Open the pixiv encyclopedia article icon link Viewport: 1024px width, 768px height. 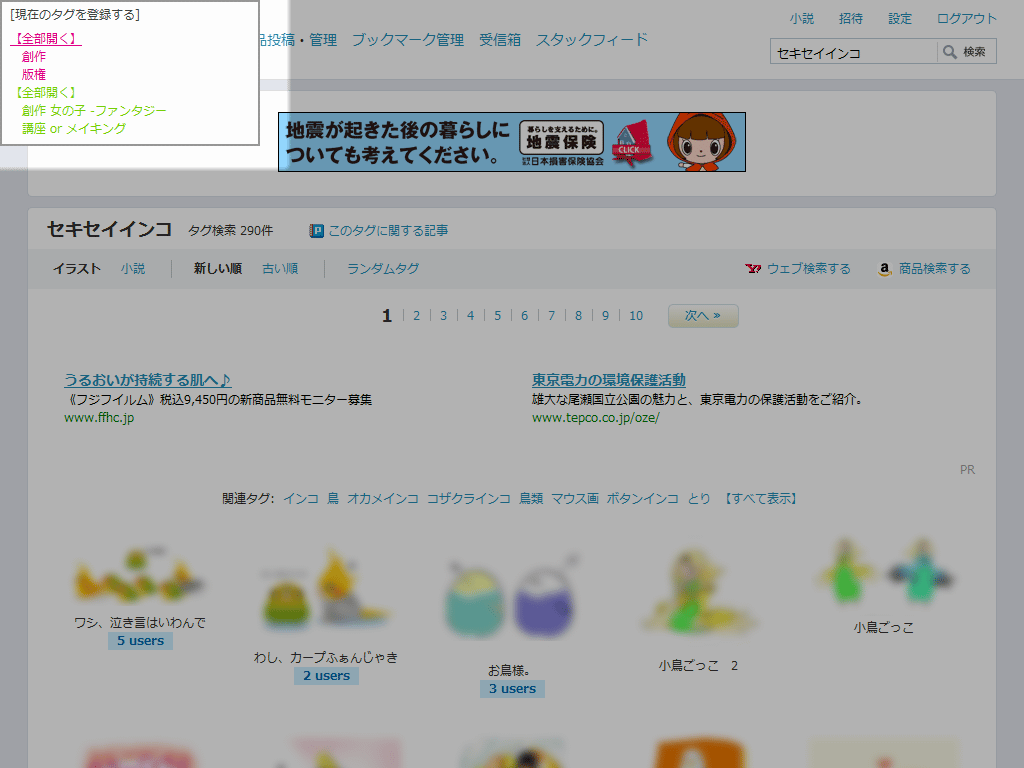coord(317,231)
